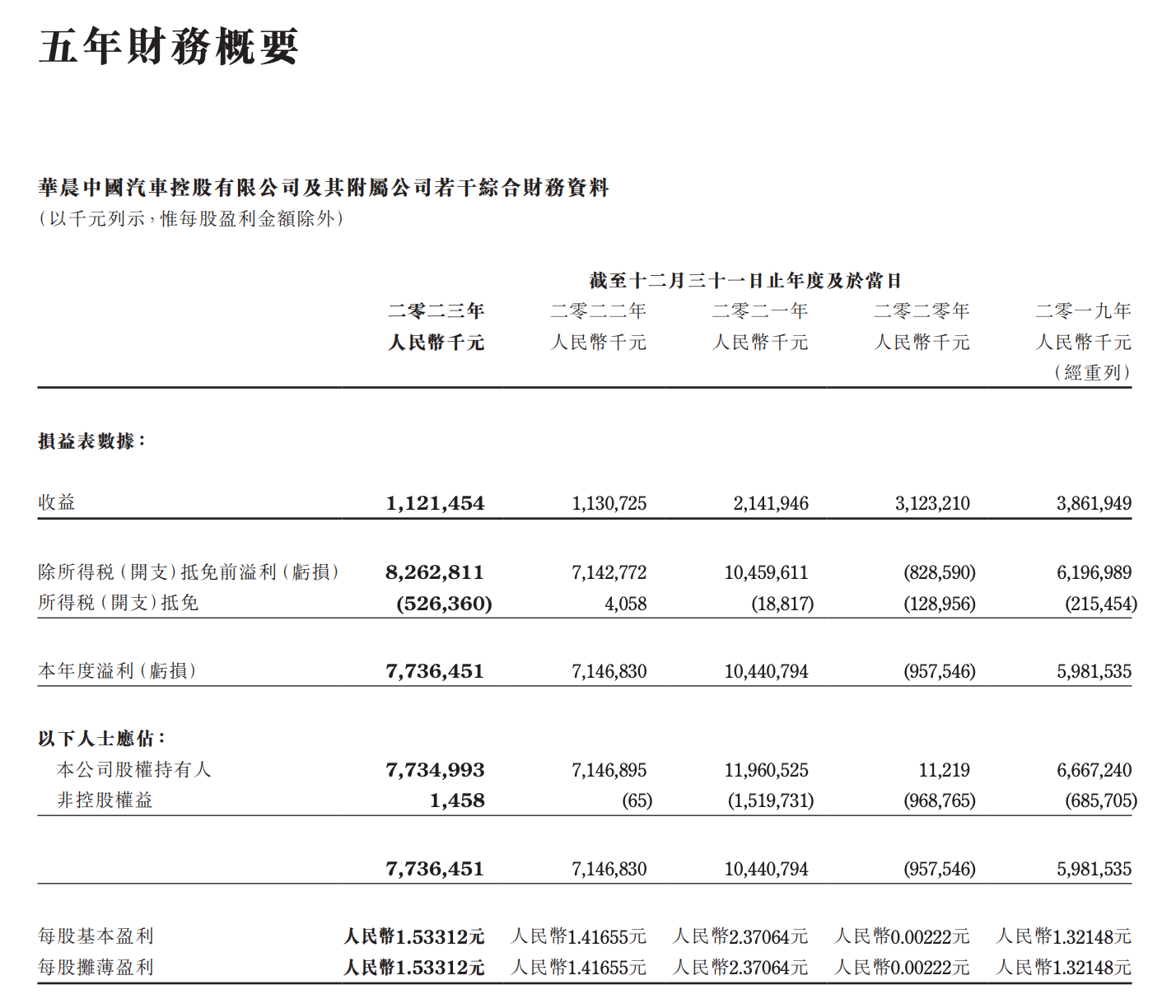Image resolution: width=1176 pixels, height=1008 pixels.
Task: Select pre-tax profit value 10,459,611
Action: click(766, 572)
